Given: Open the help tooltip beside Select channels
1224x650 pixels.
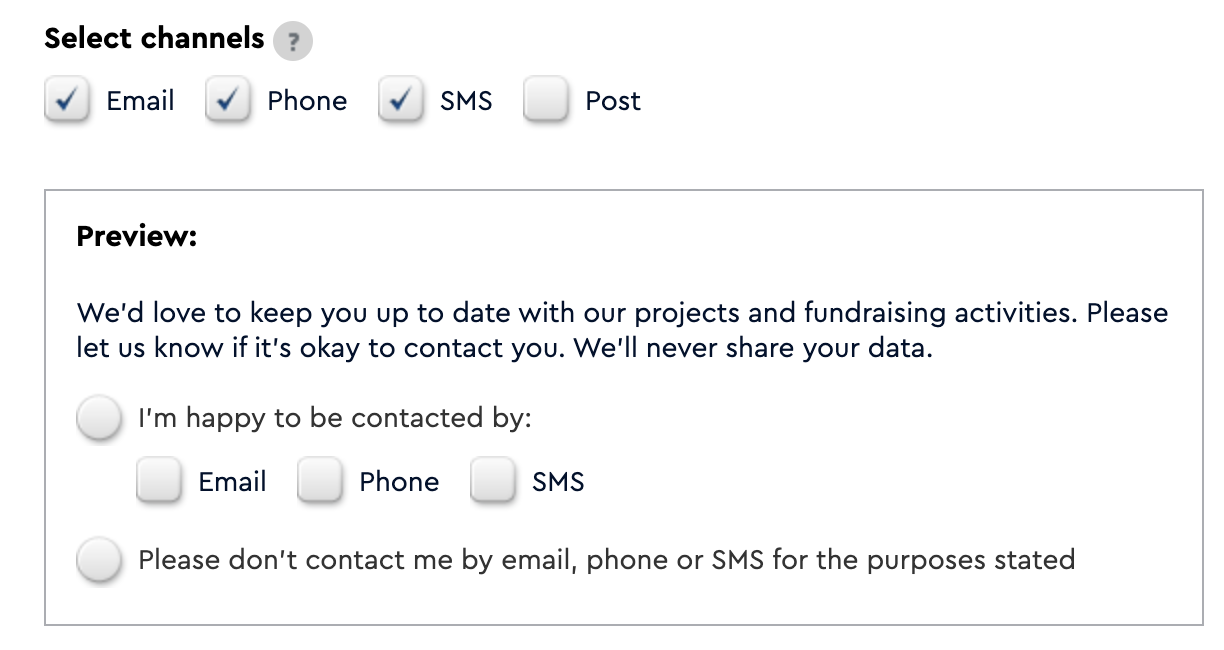Looking at the screenshot, I should click(x=293, y=42).
